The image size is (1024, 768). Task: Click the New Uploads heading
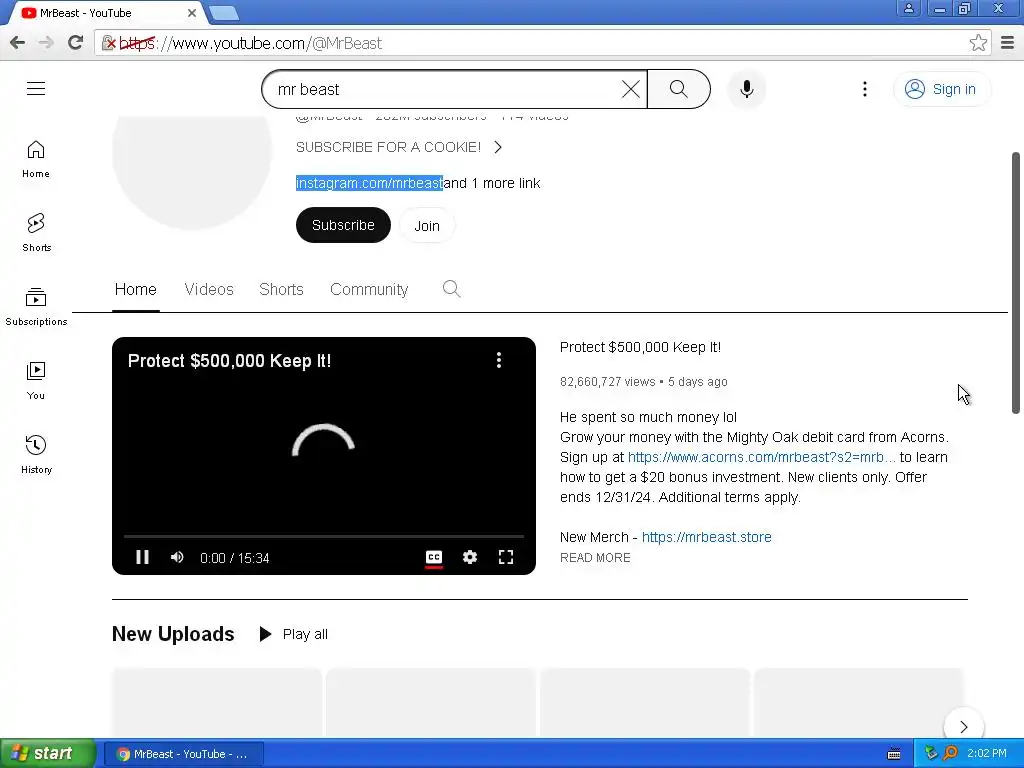tap(173, 634)
